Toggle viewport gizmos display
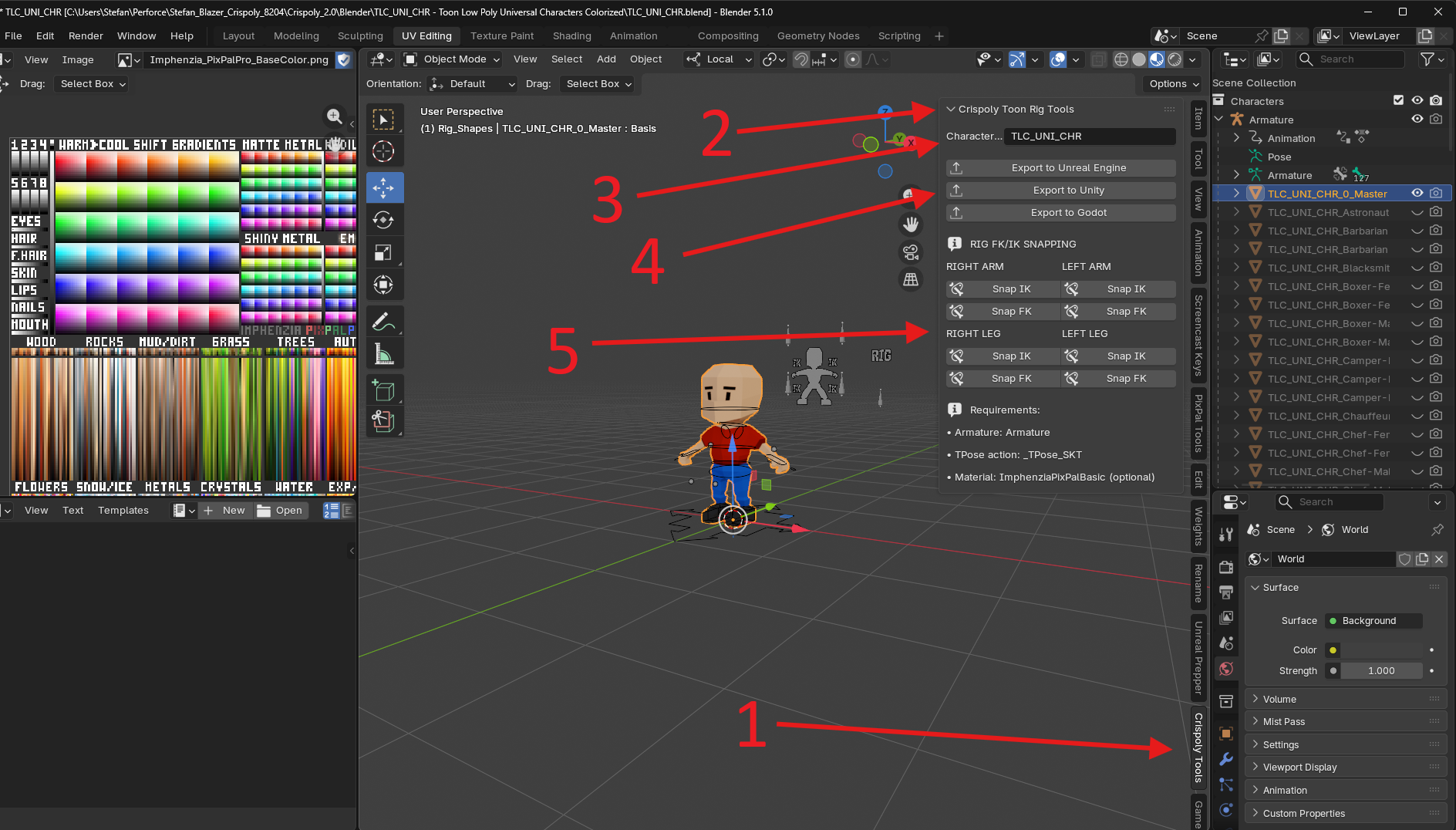 pos(1017,59)
